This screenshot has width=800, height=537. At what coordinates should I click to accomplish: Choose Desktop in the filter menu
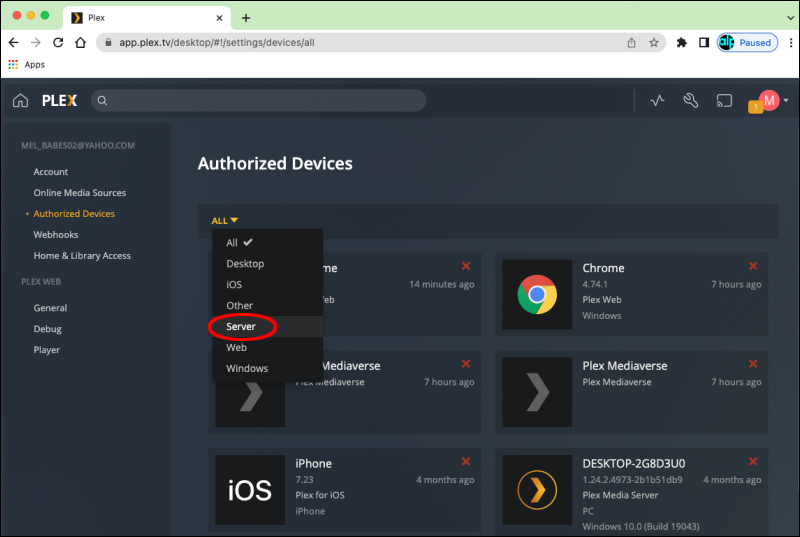pos(245,264)
